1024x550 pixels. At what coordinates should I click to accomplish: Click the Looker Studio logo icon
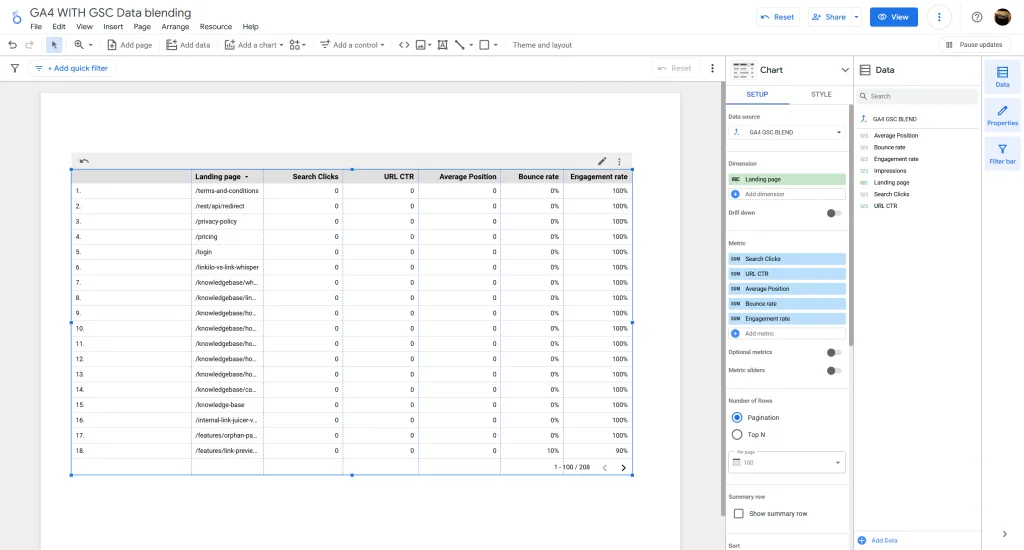16,18
